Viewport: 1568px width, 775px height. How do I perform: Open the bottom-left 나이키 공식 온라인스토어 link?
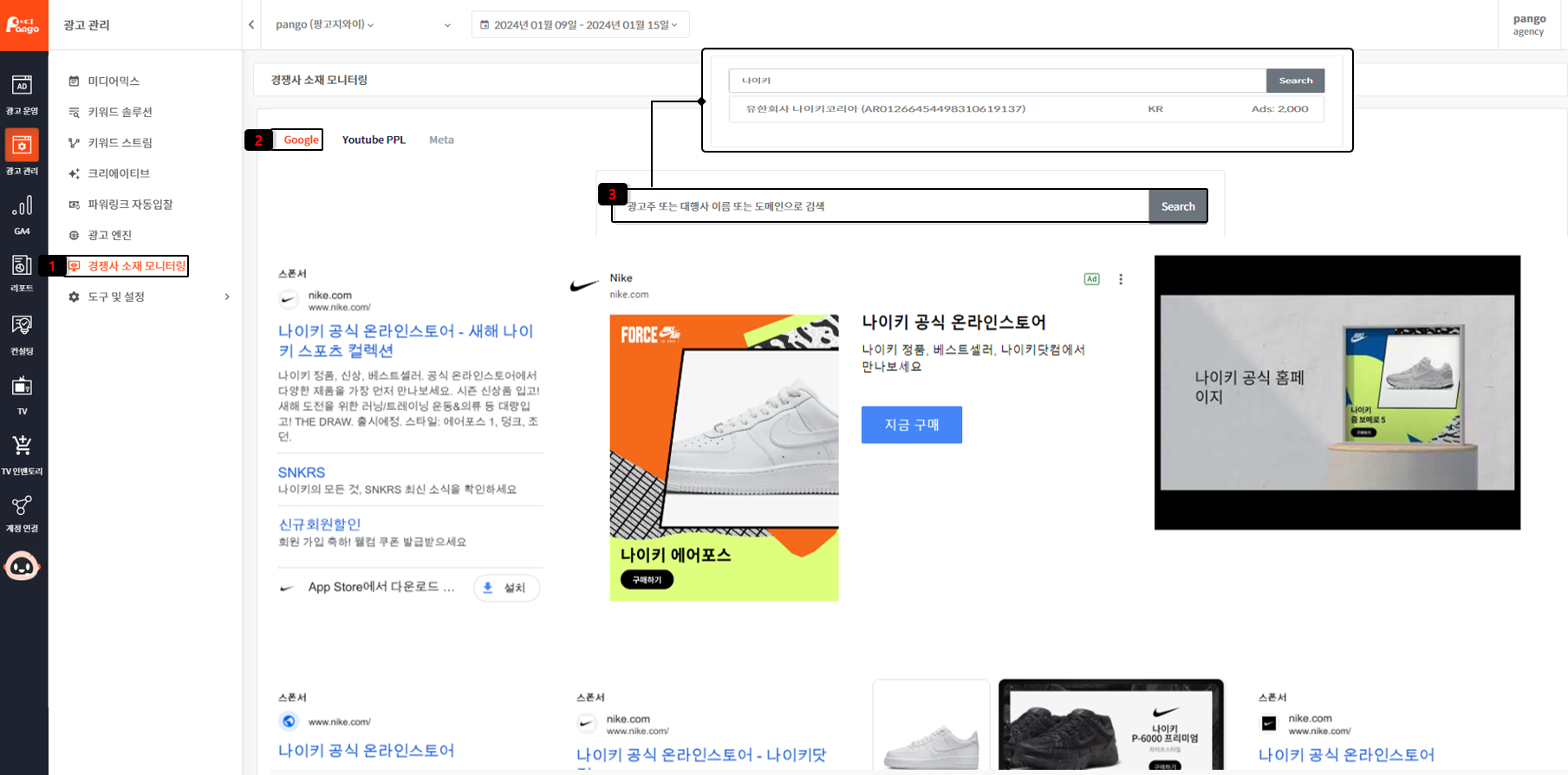click(366, 751)
